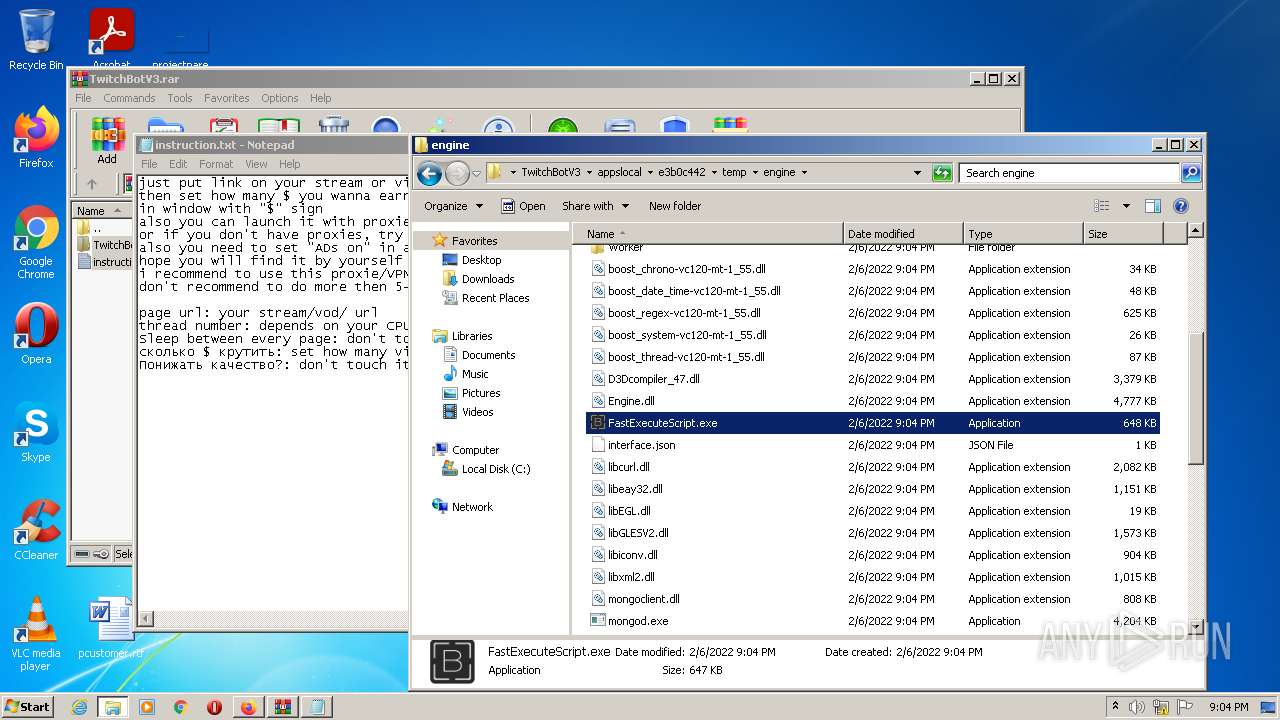Open the Organize dropdown menu

point(454,206)
